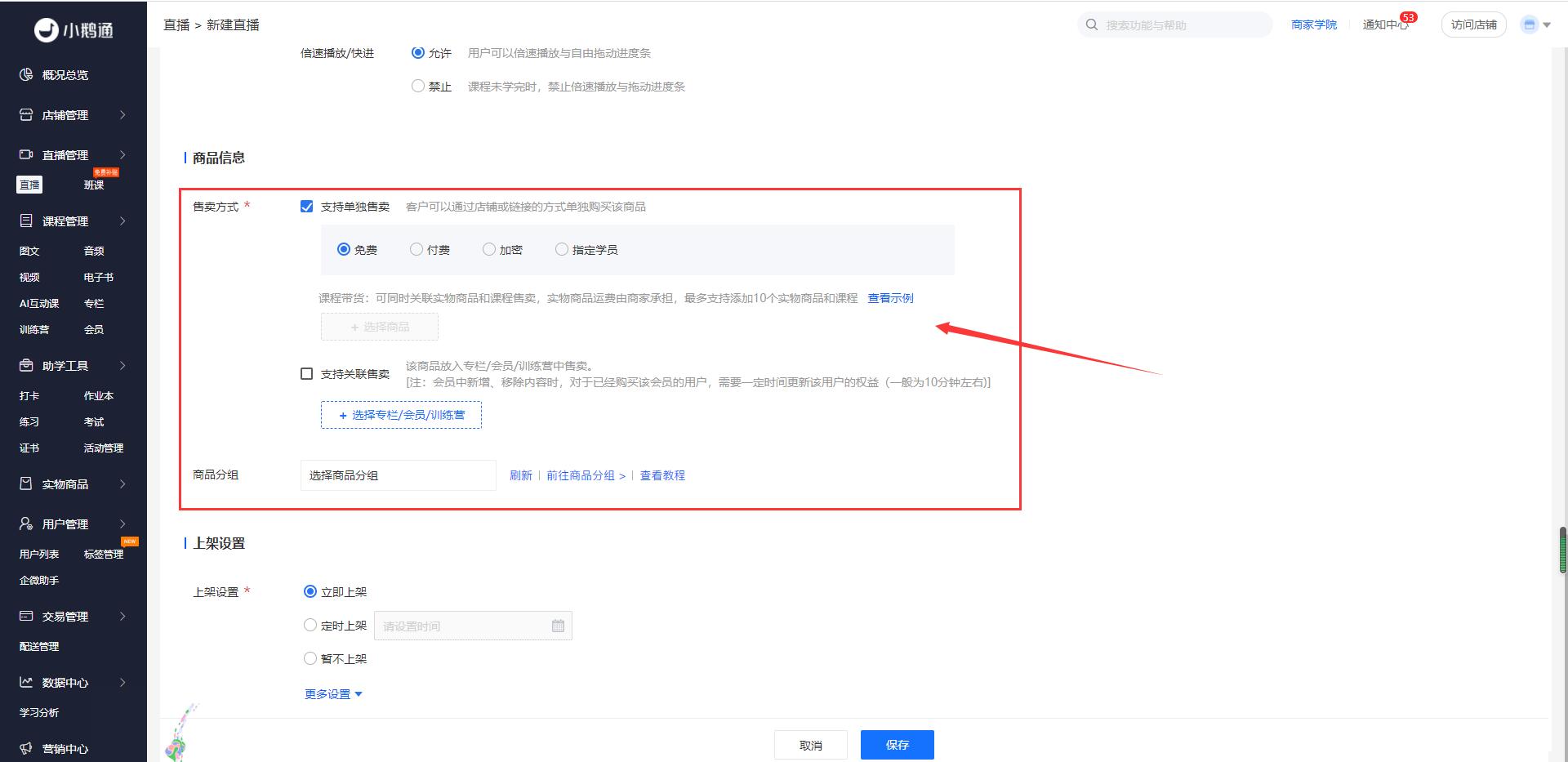Open the account avatar dropdown menu
1568x762 pixels.
(1535, 25)
